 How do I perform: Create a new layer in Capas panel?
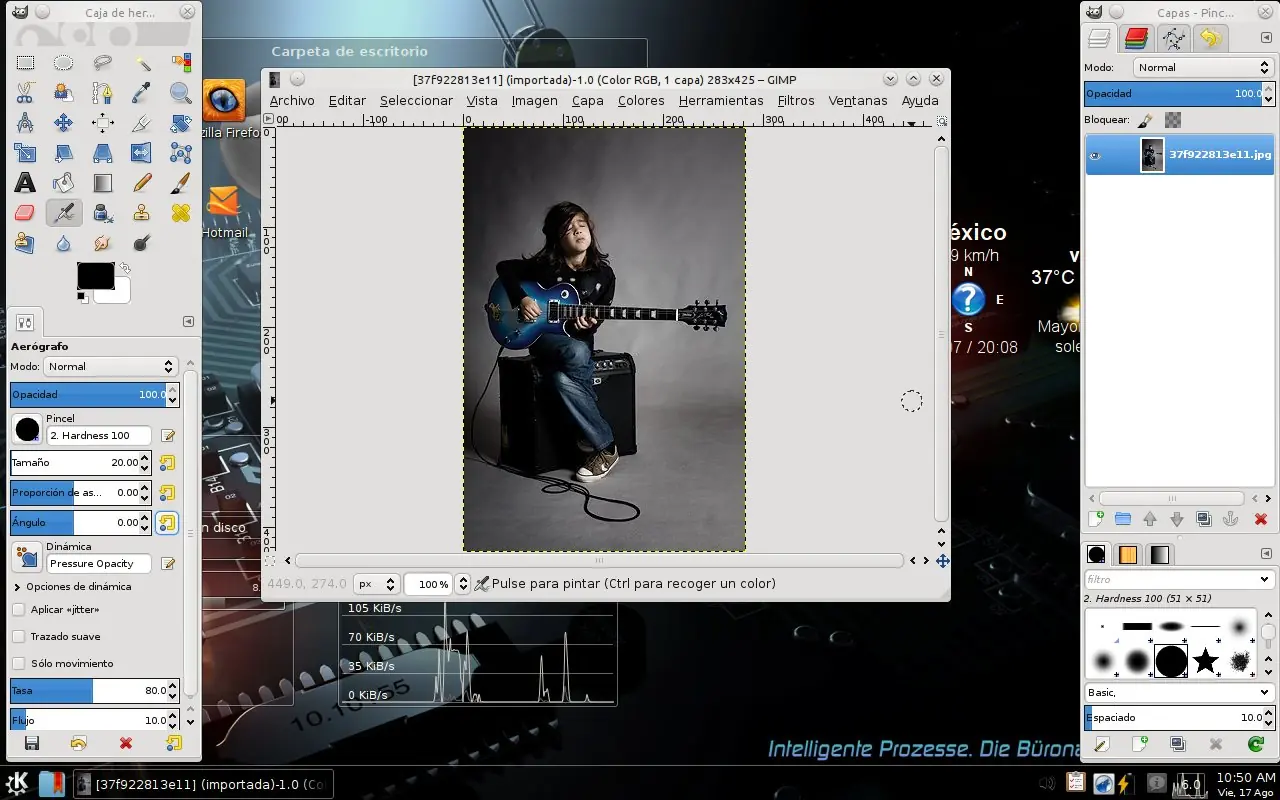pyautogui.click(x=1096, y=519)
